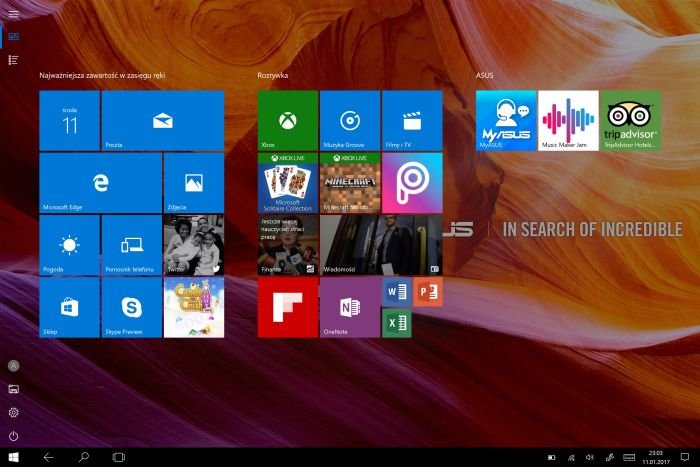This screenshot has height=467, width=700.
Task: Open the PicsArt tile
Action: (412, 183)
